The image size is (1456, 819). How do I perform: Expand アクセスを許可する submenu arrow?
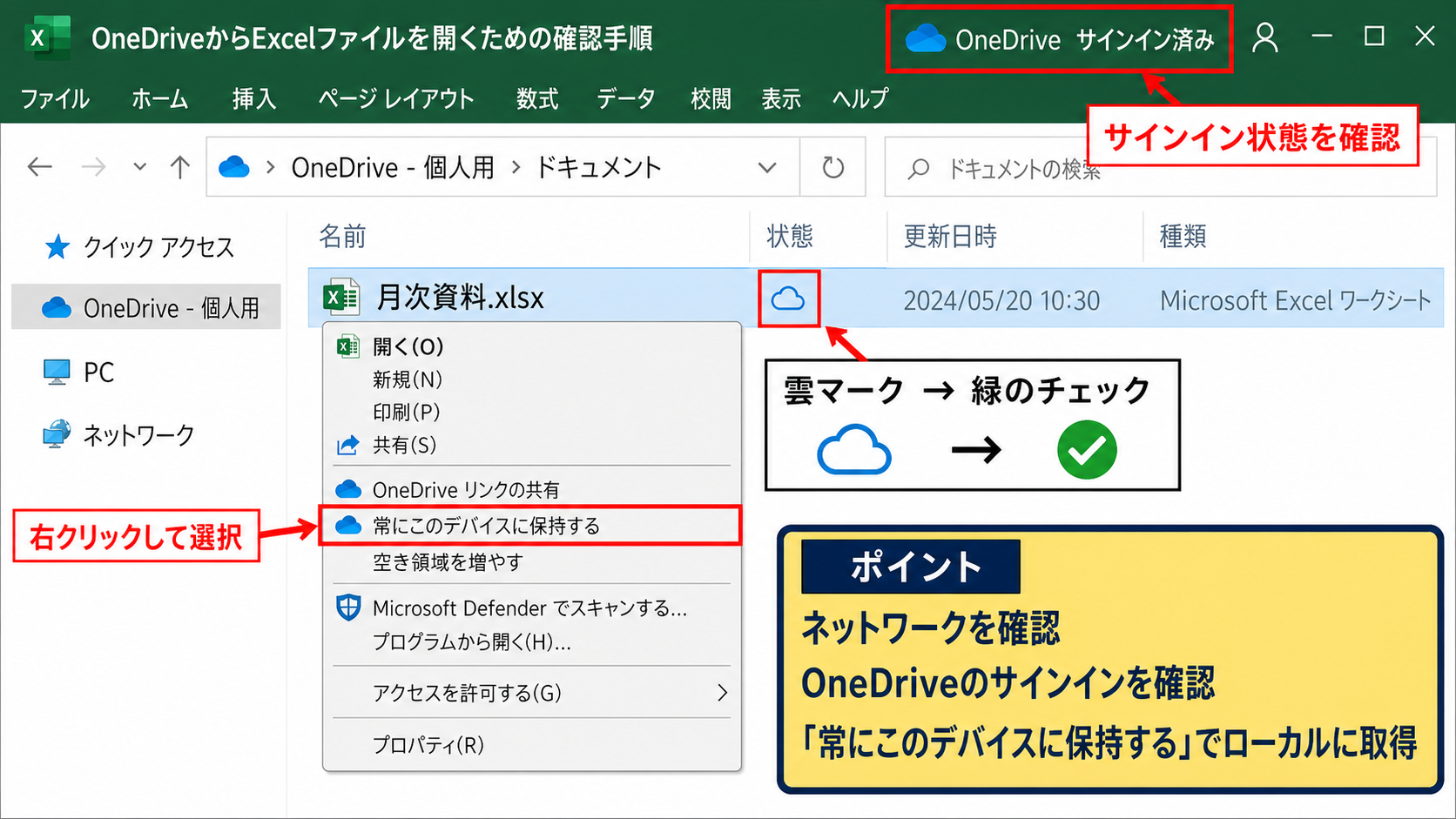[x=722, y=693]
